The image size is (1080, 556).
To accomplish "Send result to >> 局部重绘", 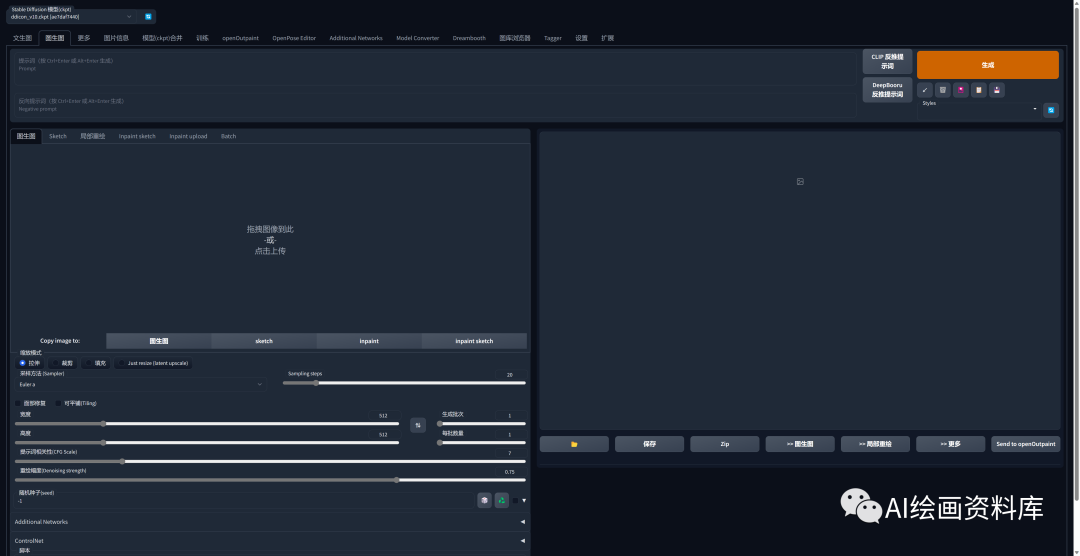I will (x=875, y=444).
